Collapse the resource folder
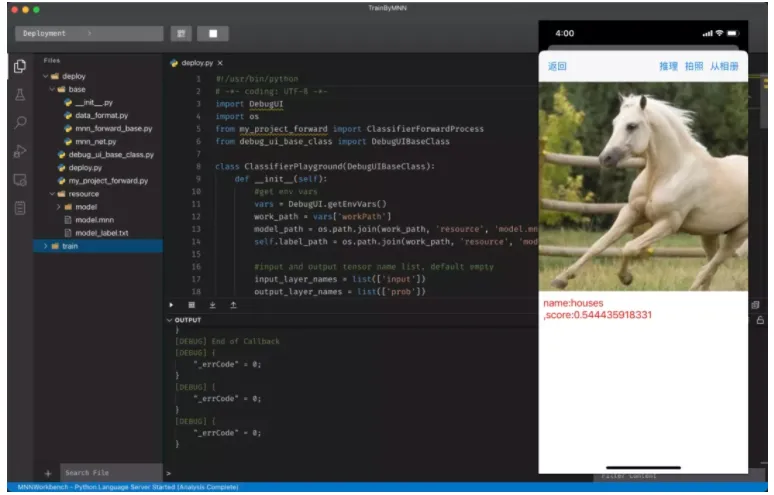 [52, 194]
